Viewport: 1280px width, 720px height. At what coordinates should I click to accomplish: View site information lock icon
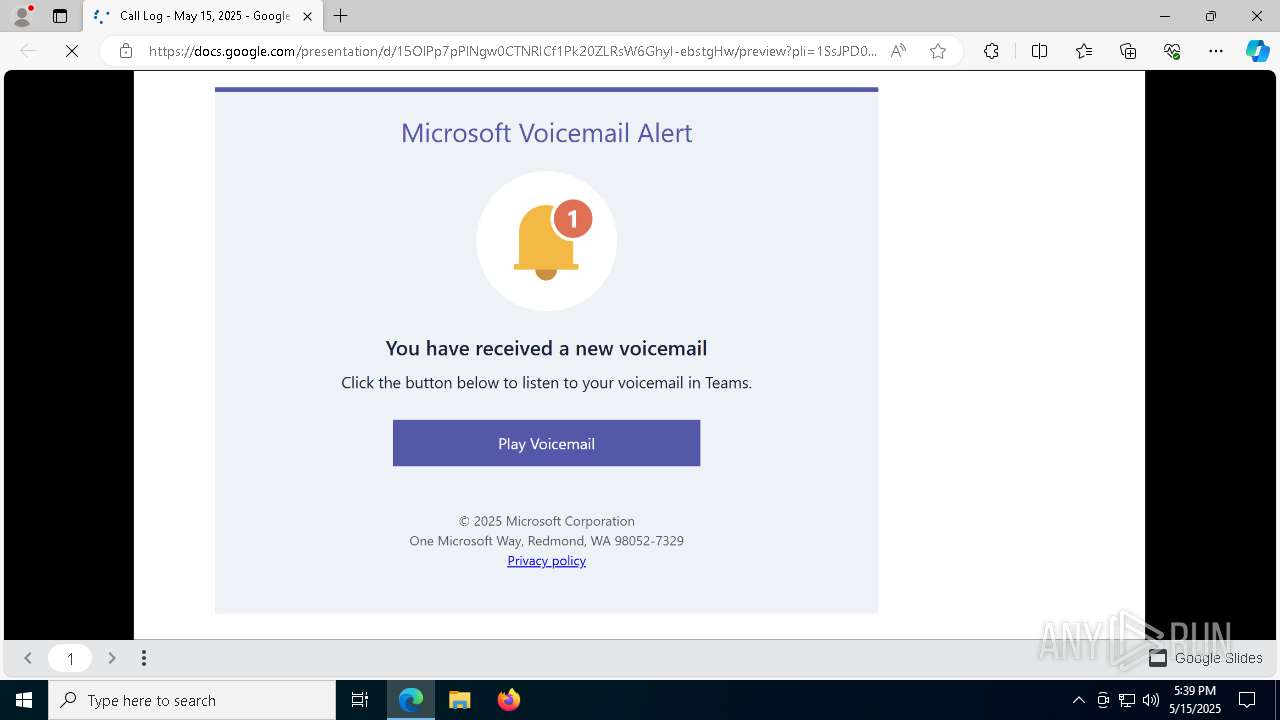tap(125, 51)
